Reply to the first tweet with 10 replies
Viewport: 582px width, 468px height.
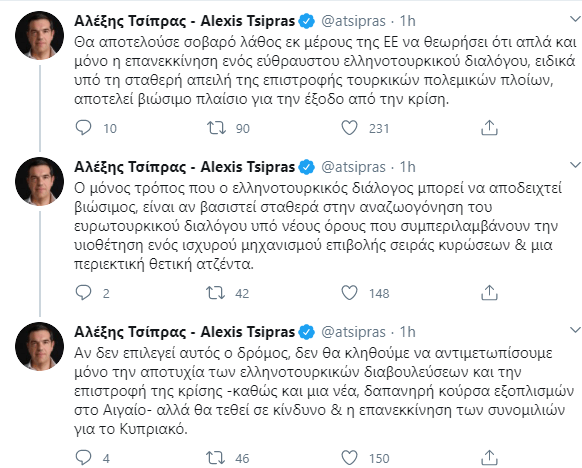(x=83, y=128)
